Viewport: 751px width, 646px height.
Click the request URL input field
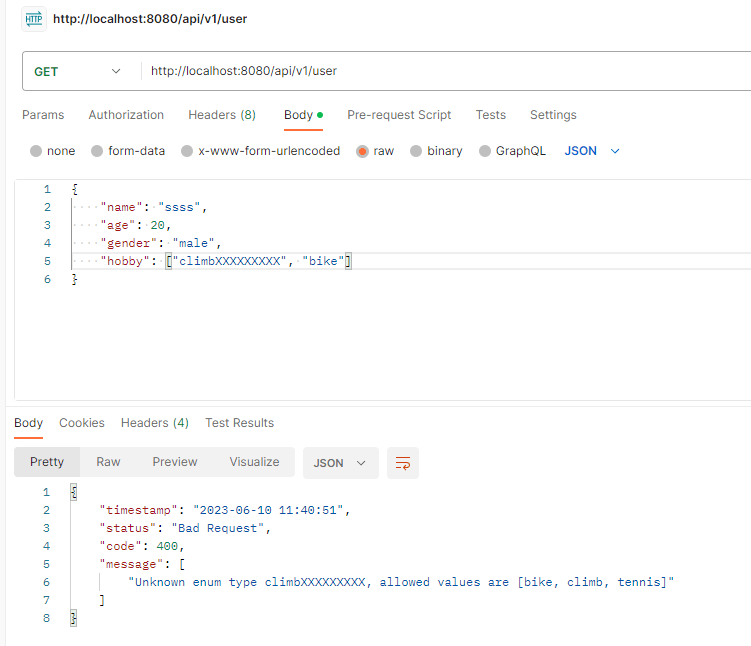pos(445,71)
